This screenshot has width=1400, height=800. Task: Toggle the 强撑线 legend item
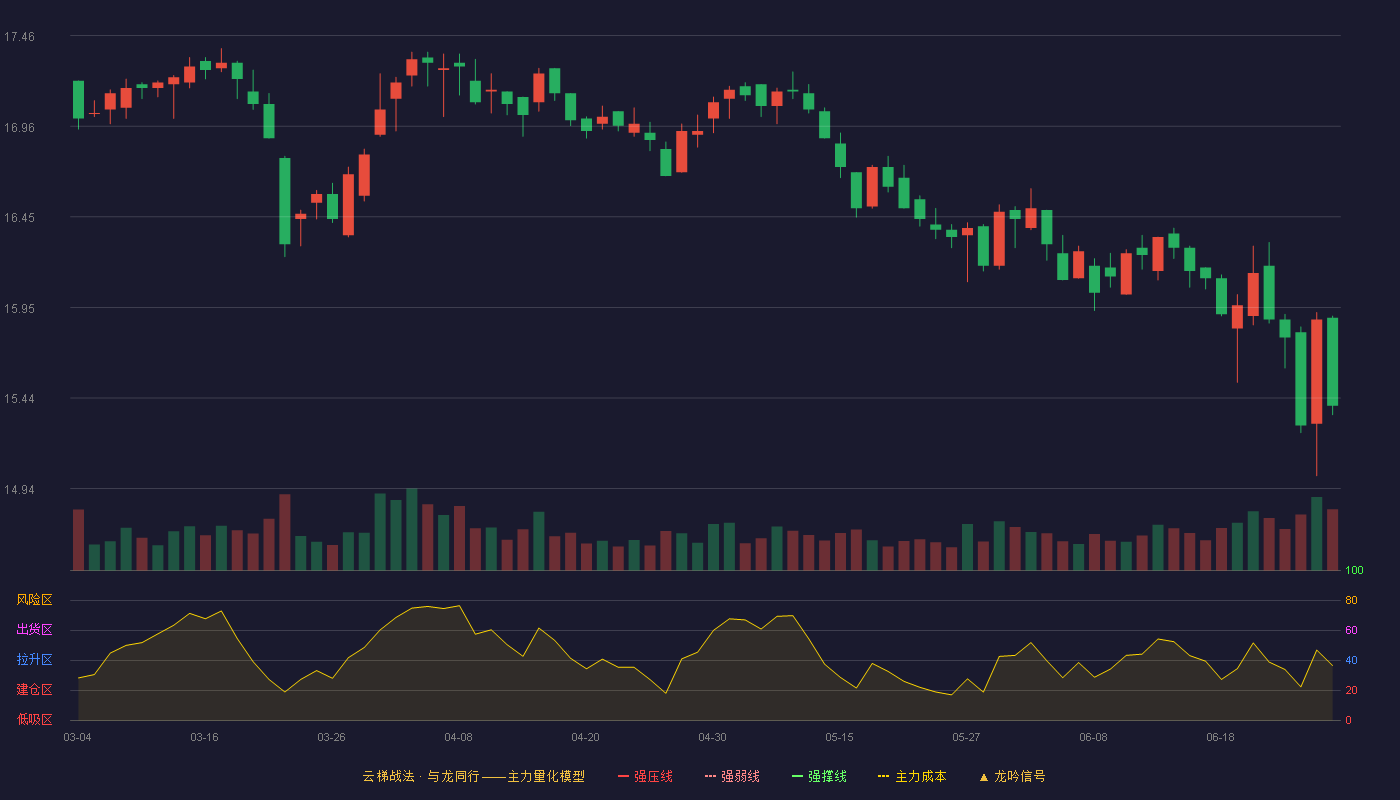point(819,776)
